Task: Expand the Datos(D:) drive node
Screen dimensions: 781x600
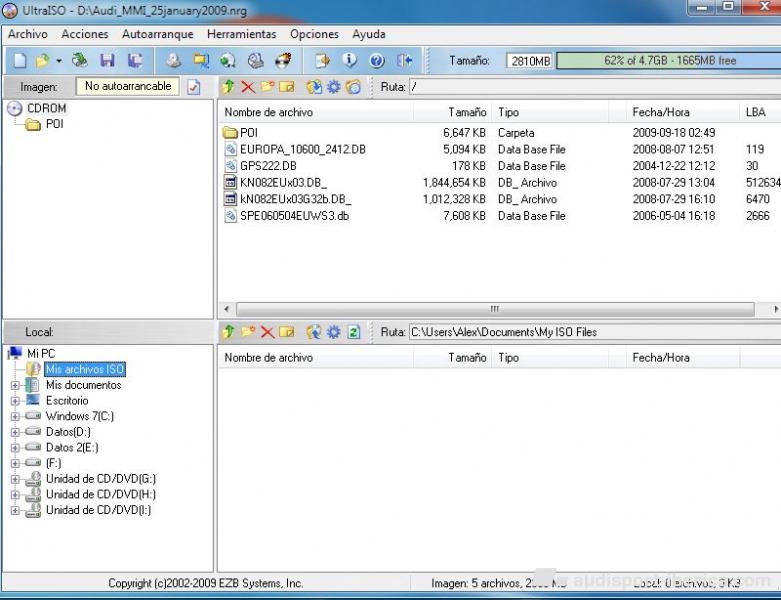Action: [15, 432]
